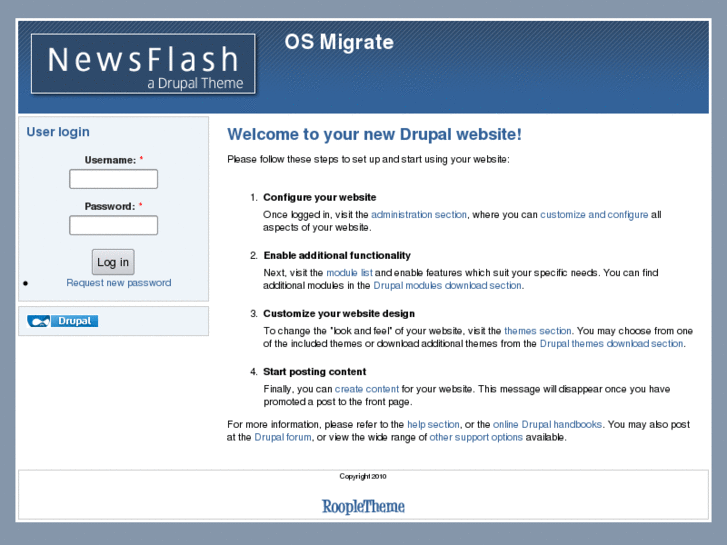Click the Welcome to your new Drupal website heading
The width and height of the screenshot is (727, 545).
pos(374,135)
